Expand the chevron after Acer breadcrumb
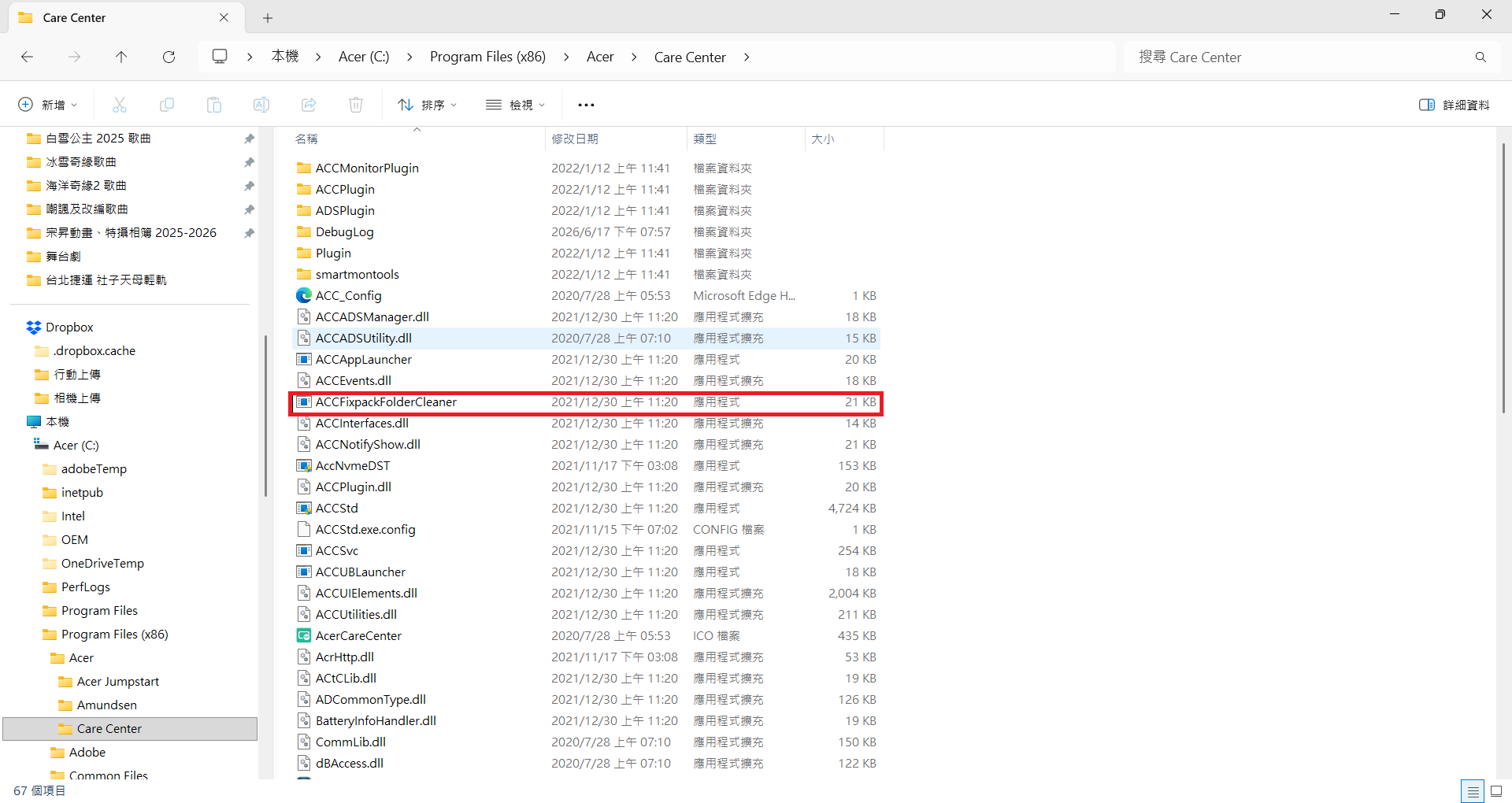The width and height of the screenshot is (1512, 803). 634,57
